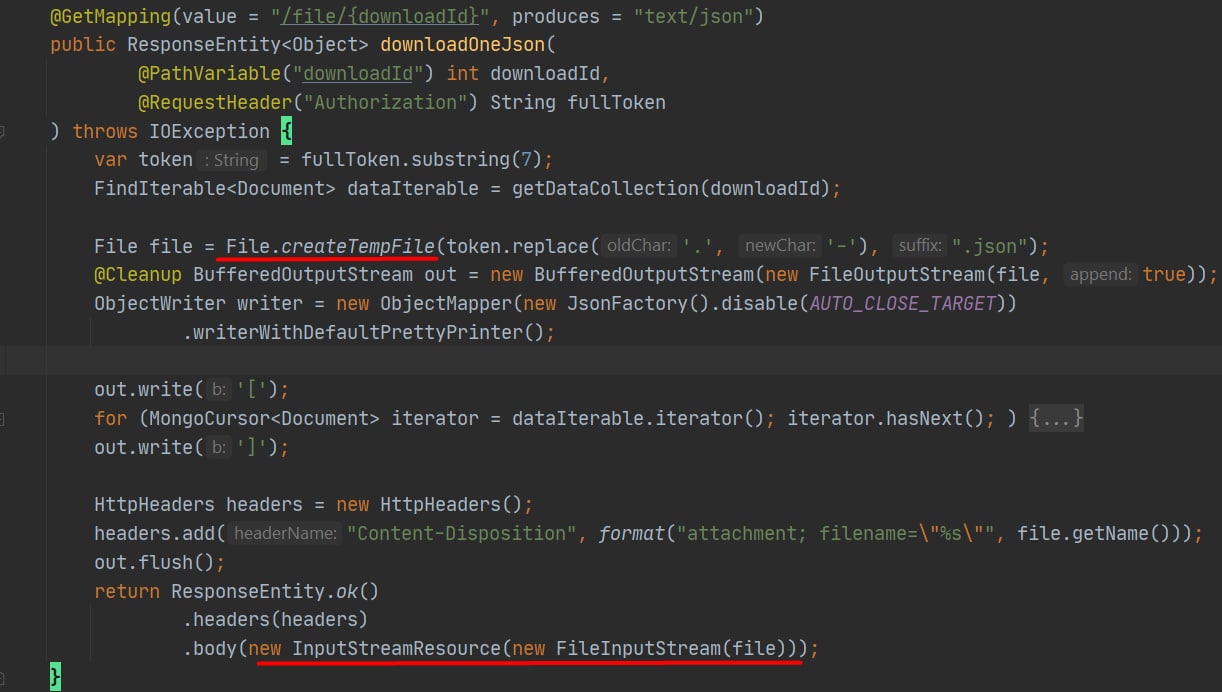This screenshot has height=692, width=1222.
Task: Click the ResponseEntity.ok() call
Action: tap(275, 591)
